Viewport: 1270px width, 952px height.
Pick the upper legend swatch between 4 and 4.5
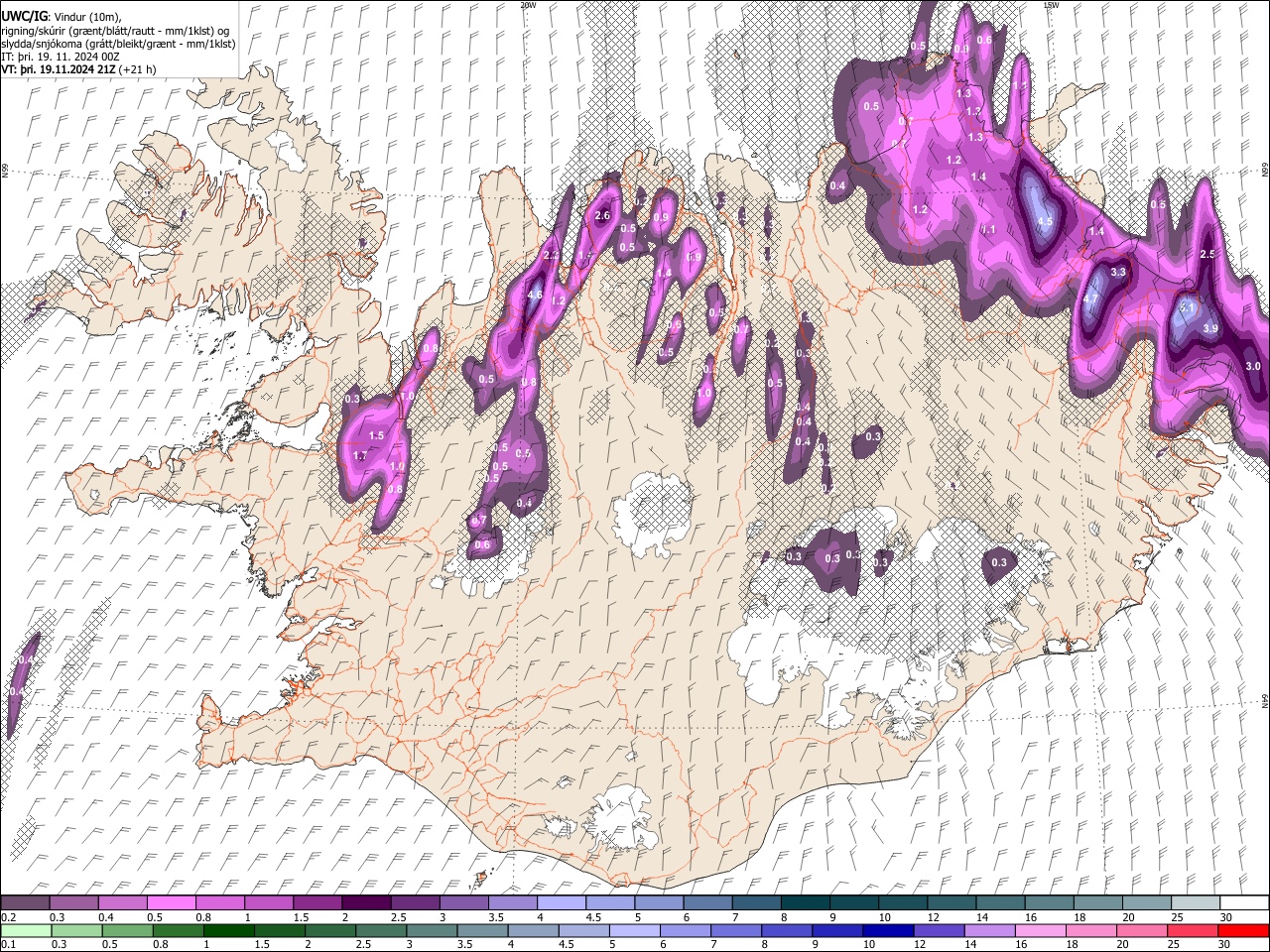pos(562,902)
